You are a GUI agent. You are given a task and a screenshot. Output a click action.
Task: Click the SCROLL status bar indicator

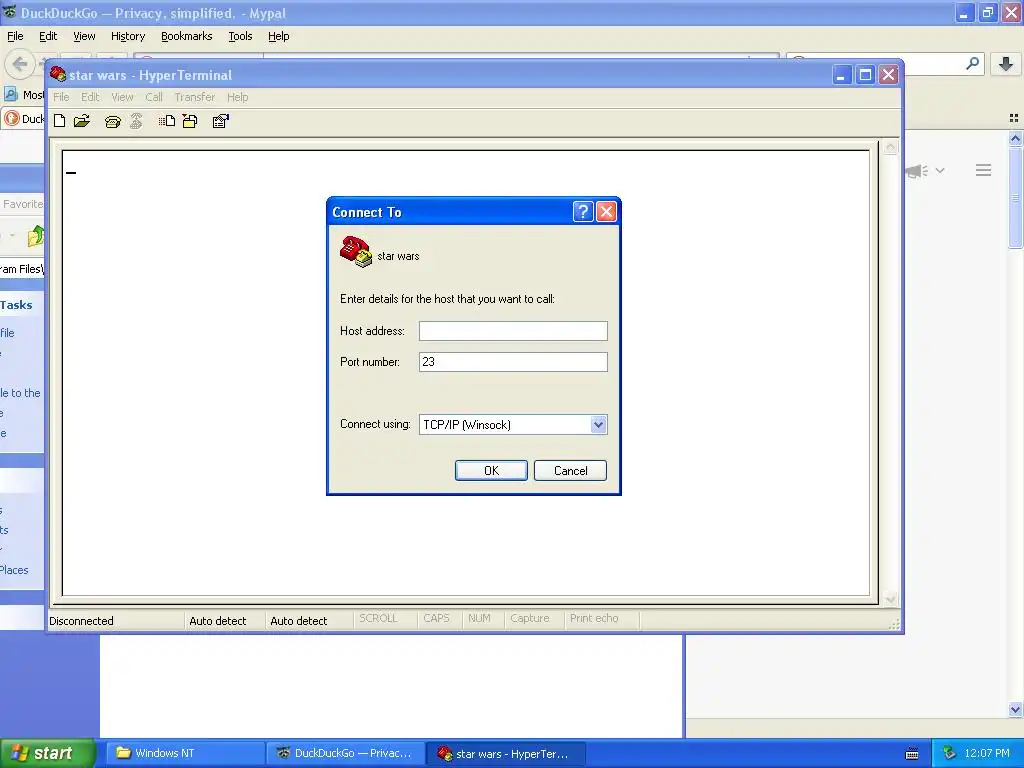pyautogui.click(x=378, y=618)
